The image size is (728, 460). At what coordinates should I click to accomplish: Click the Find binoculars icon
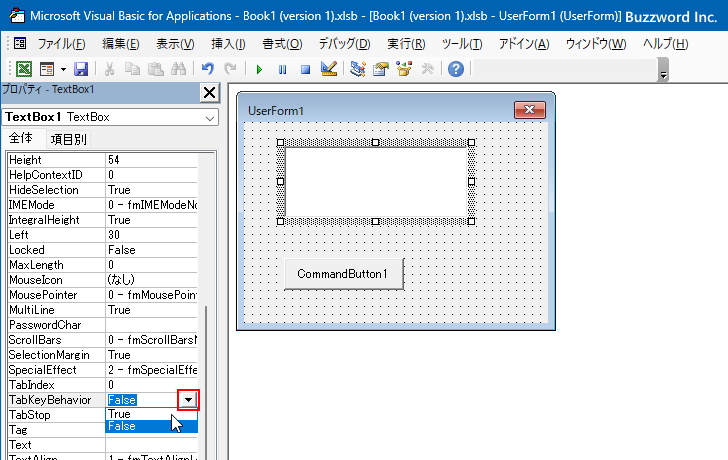[x=179, y=69]
